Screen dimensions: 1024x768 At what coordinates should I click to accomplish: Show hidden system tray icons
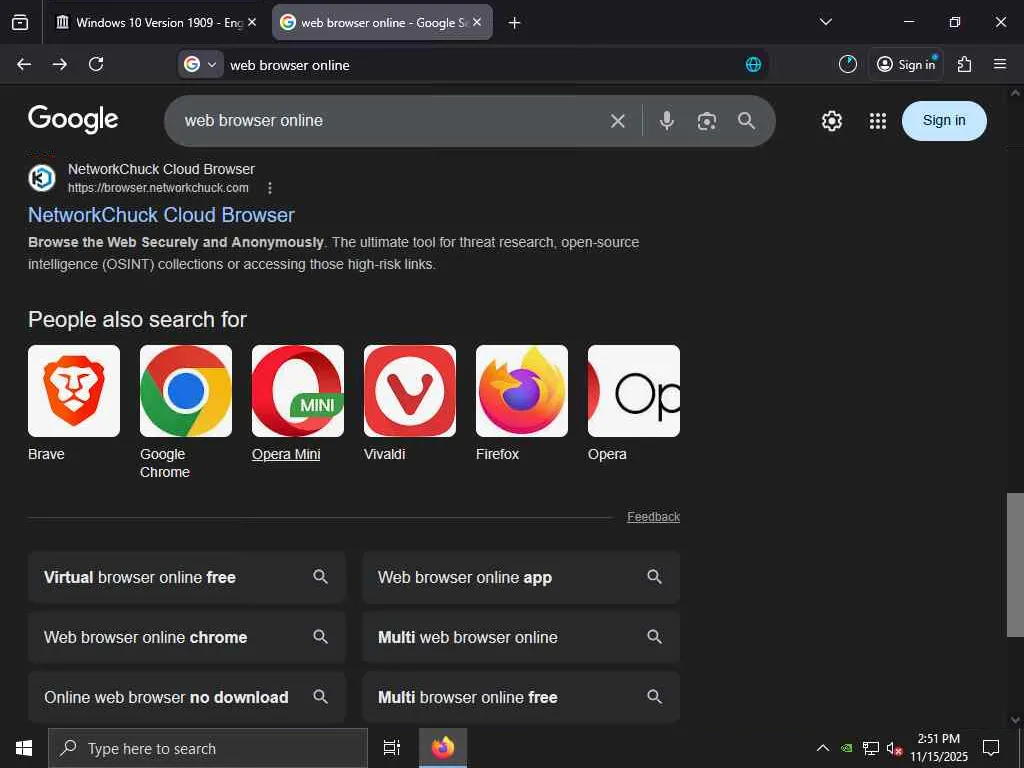823,748
